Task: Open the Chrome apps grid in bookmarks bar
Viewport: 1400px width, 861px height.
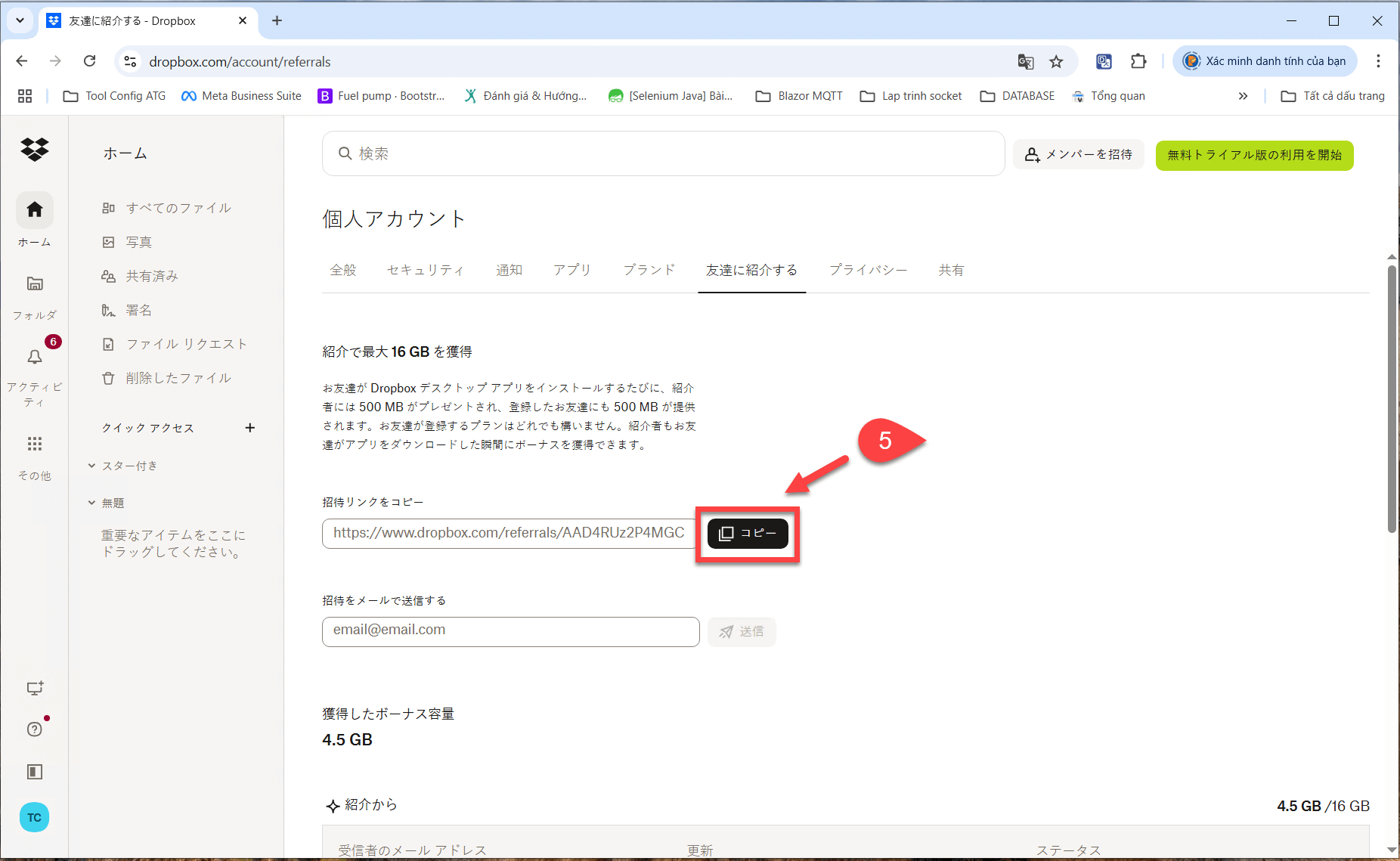Action: [x=25, y=96]
